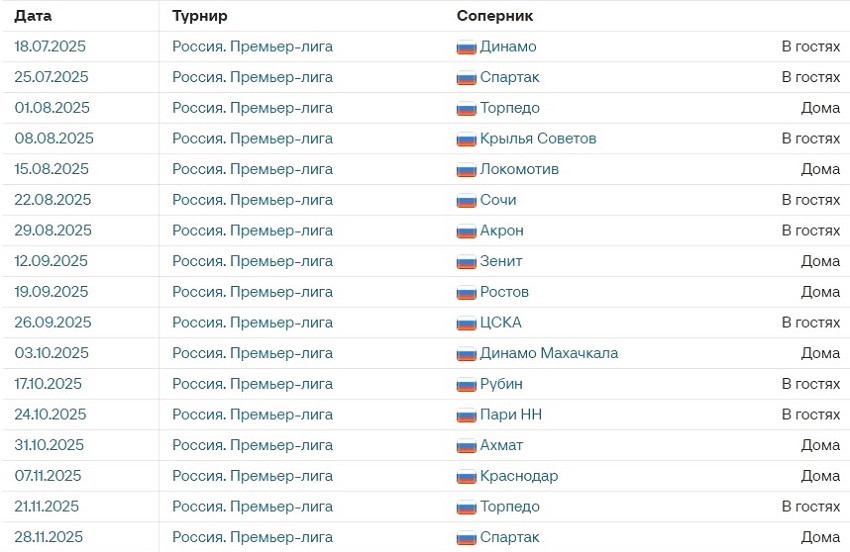Click the flag icon next to Краснодар

pos(466,477)
